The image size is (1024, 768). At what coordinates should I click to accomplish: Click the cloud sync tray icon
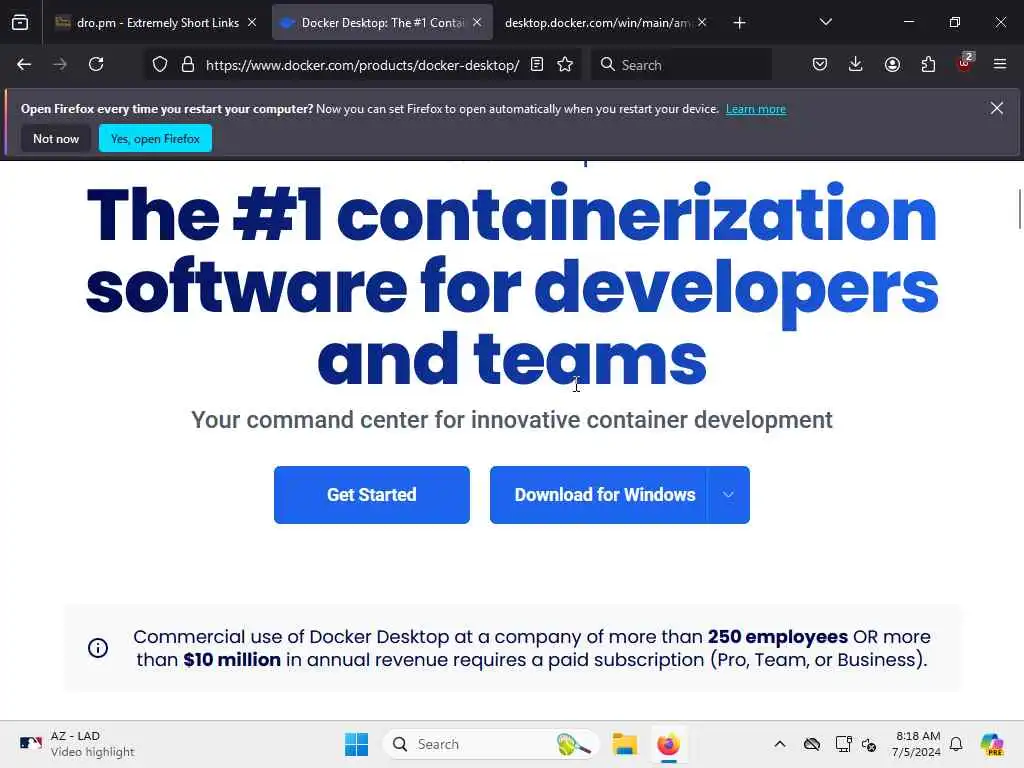[812, 744]
